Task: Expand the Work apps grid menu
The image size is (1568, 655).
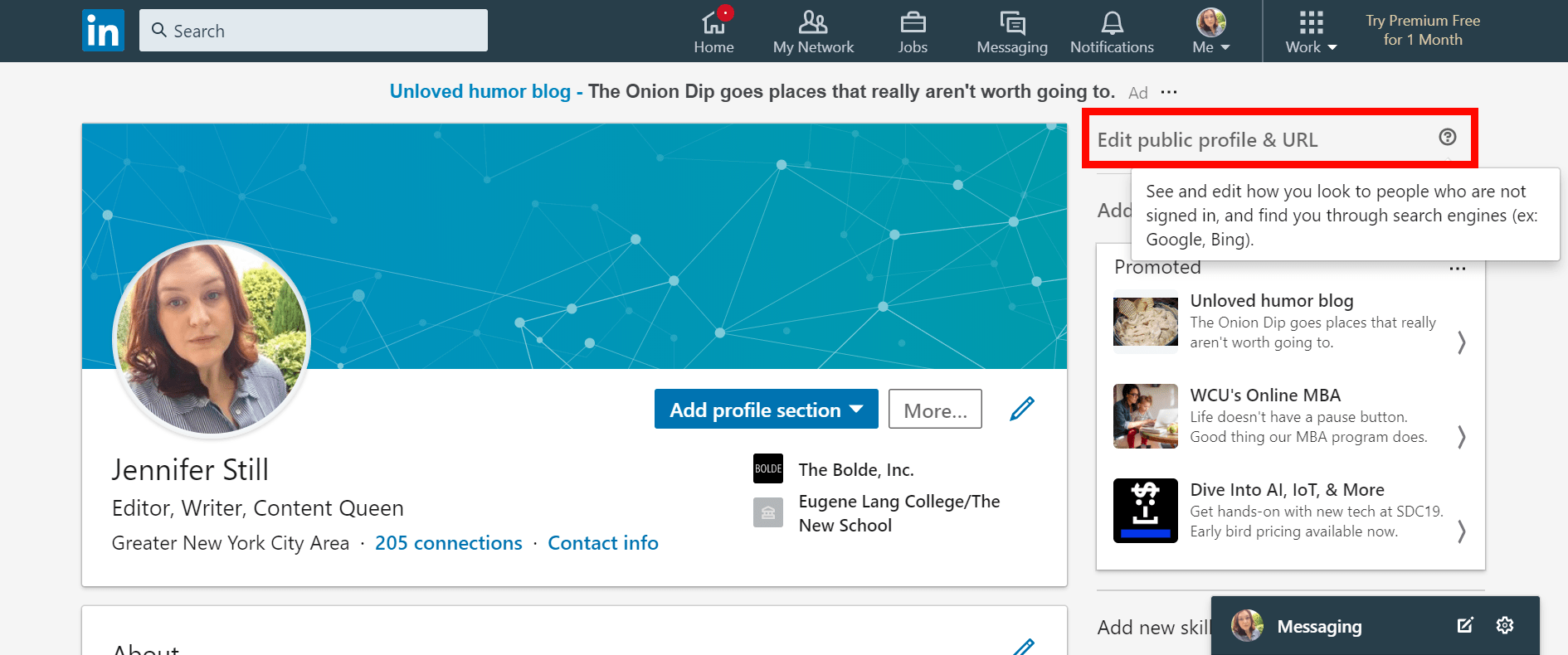Action: (1311, 32)
